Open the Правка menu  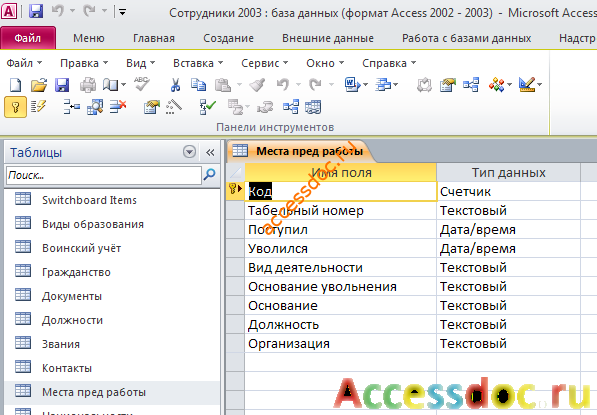coord(84,63)
